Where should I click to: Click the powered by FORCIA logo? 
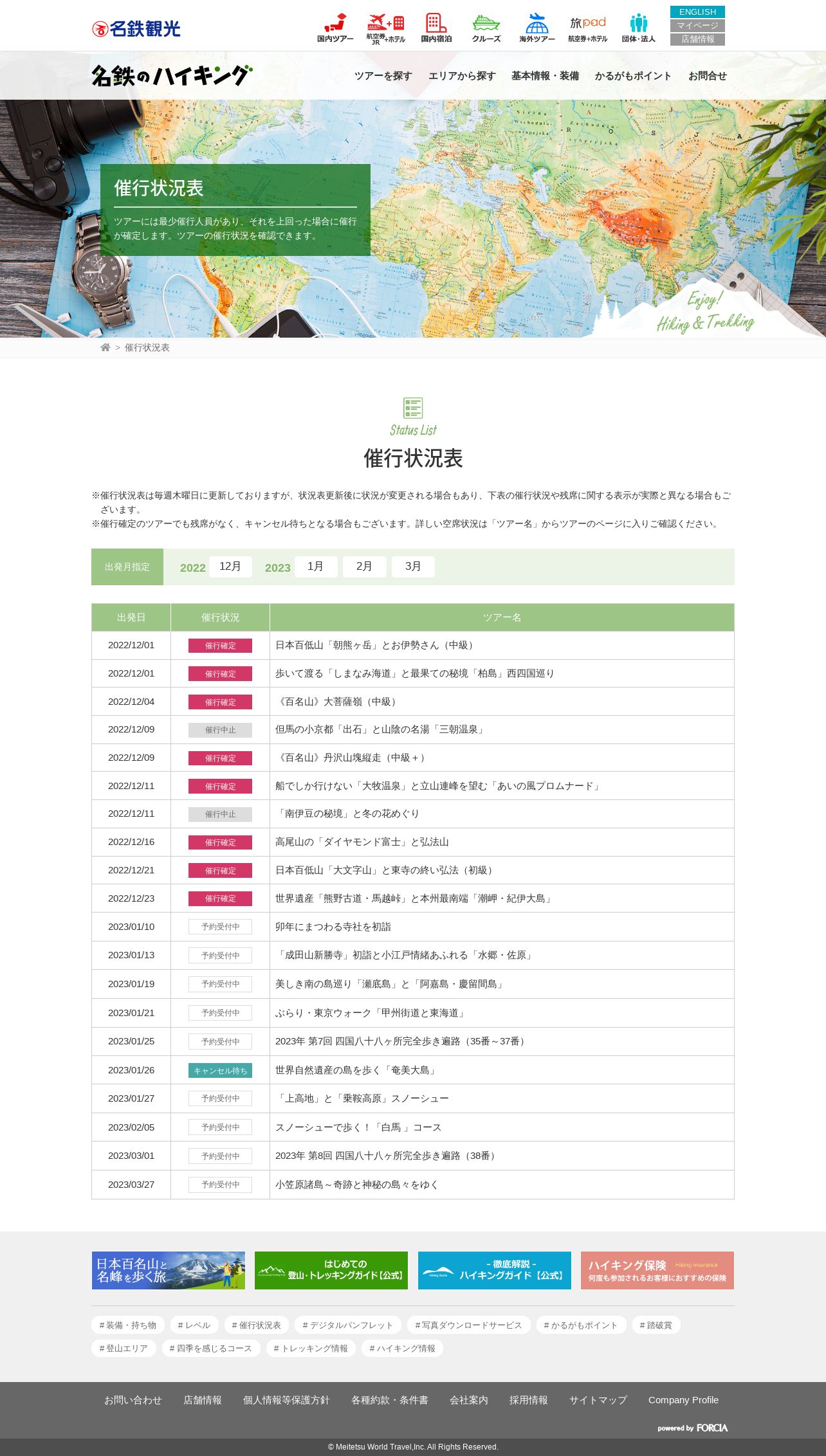pyautogui.click(x=692, y=1428)
